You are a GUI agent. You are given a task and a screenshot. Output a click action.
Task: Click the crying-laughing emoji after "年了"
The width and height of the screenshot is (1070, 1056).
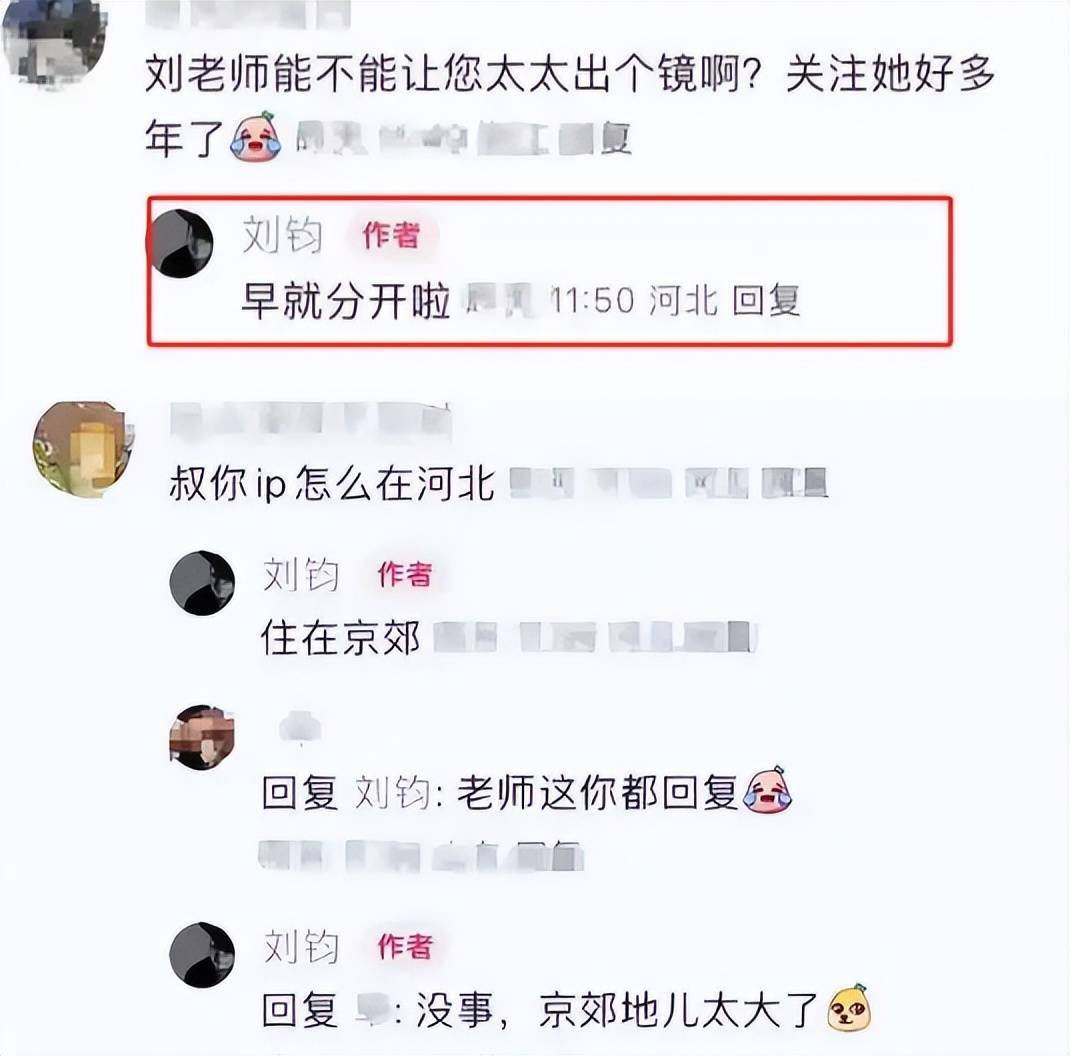(x=256, y=137)
